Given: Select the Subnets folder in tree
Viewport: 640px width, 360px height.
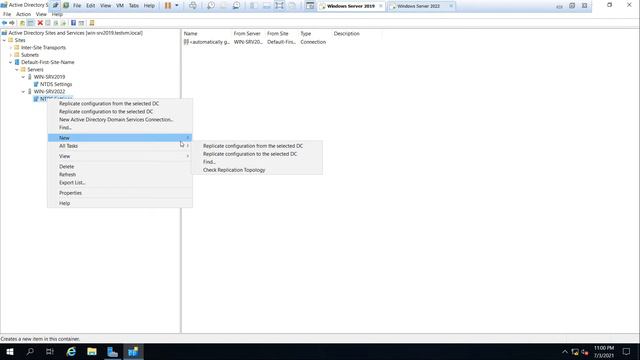Looking at the screenshot, I should 30,55.
